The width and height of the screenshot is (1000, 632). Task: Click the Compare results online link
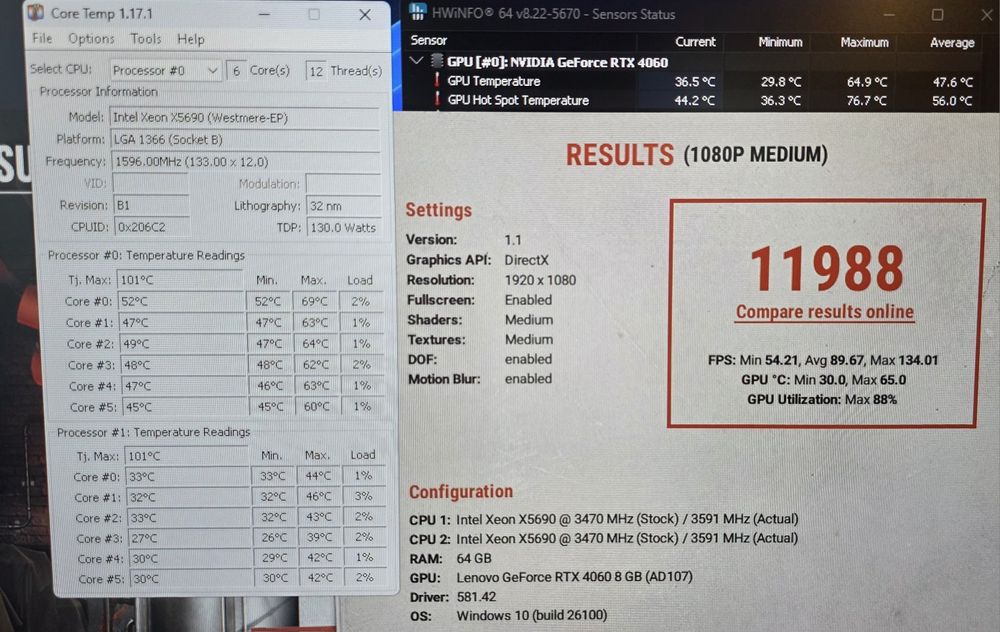(825, 312)
